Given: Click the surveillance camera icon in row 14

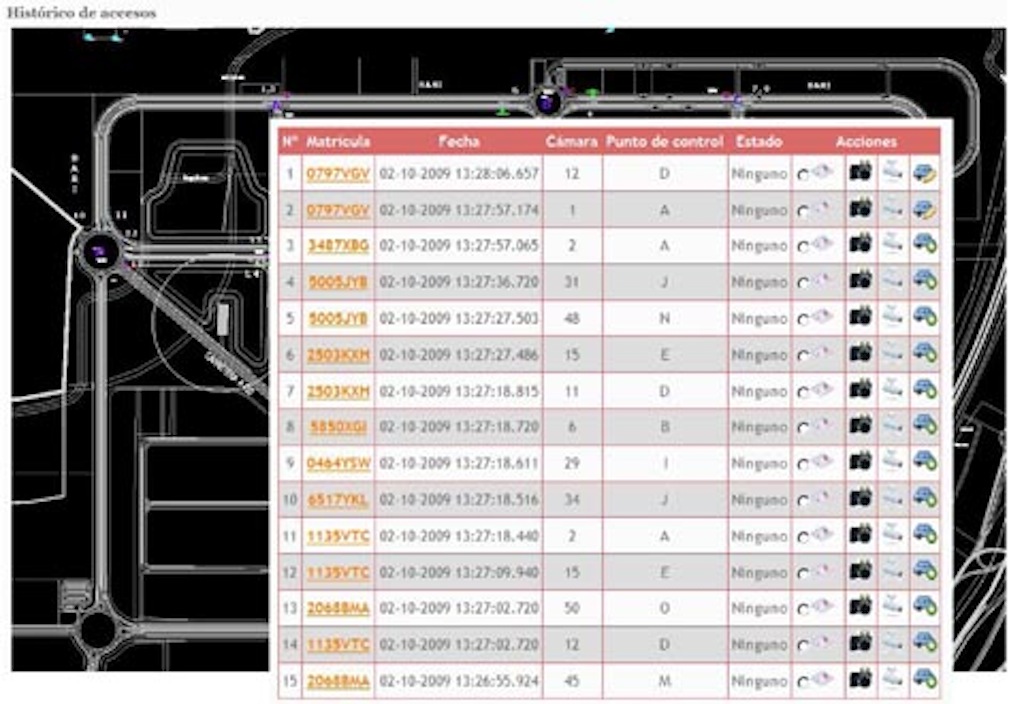Looking at the screenshot, I should [x=892, y=644].
